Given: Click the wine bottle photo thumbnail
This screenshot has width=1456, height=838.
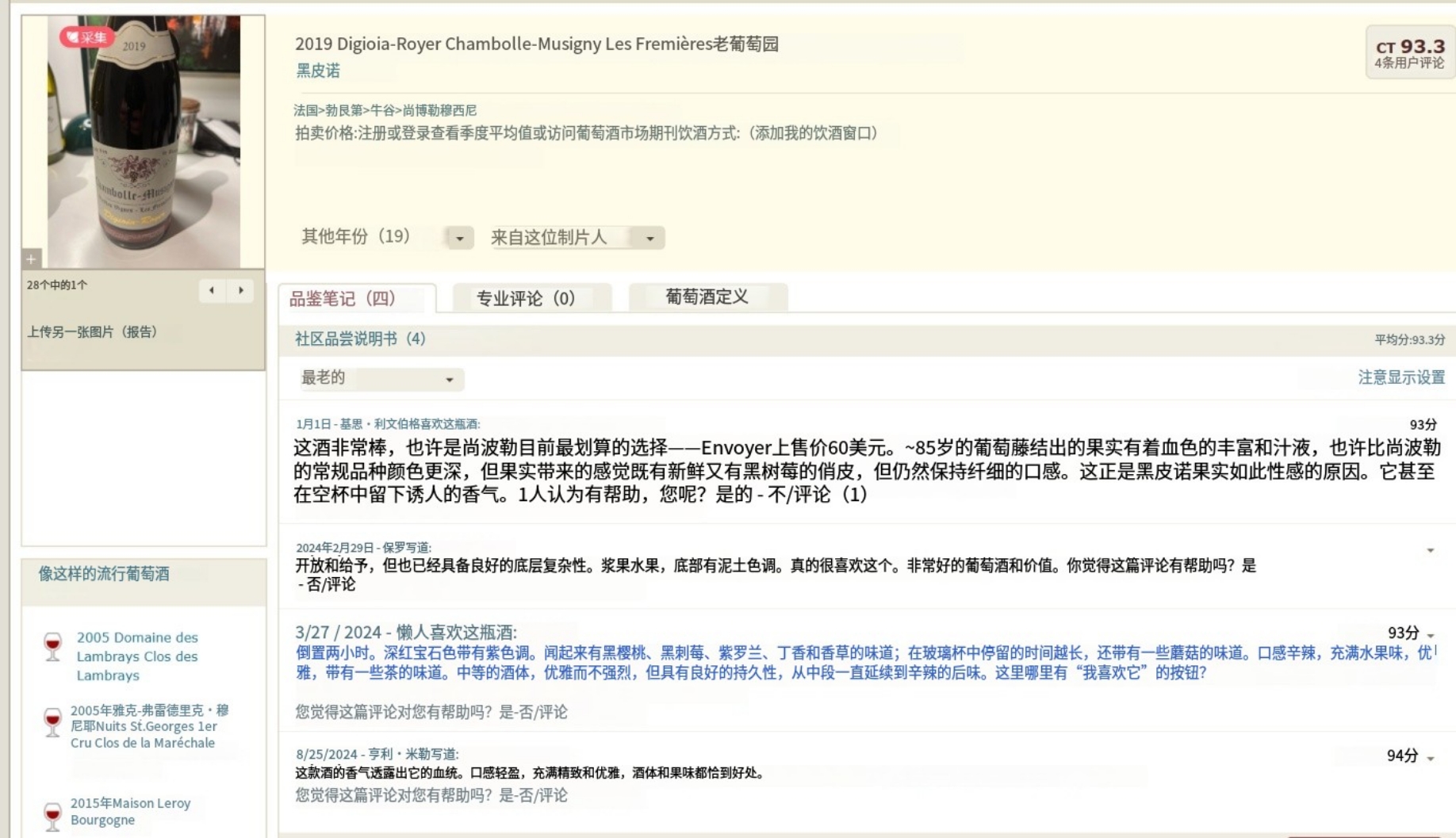Looking at the screenshot, I should [x=144, y=143].
